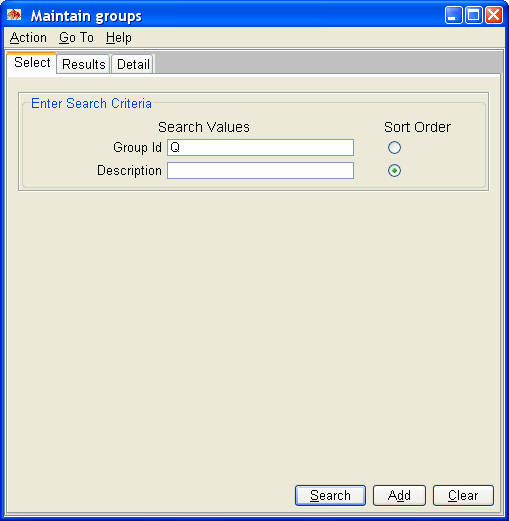Click into the Description text field

click(260, 171)
